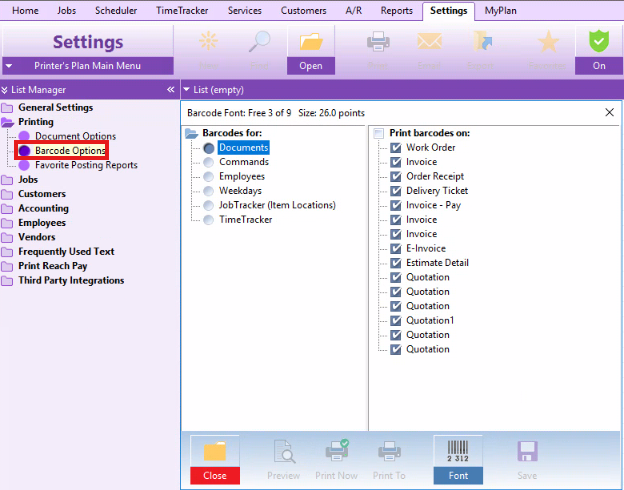Switch to the Services tab
The image size is (624, 490).
click(244, 11)
